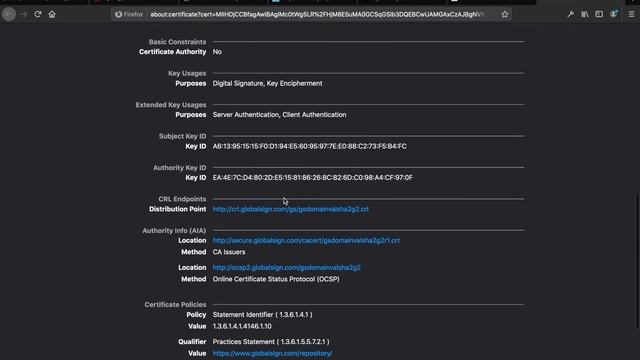
Task: Click 'Statement Identifier ( 1.3.6.1.4.1 )' text
Action: pyautogui.click(x=262, y=315)
